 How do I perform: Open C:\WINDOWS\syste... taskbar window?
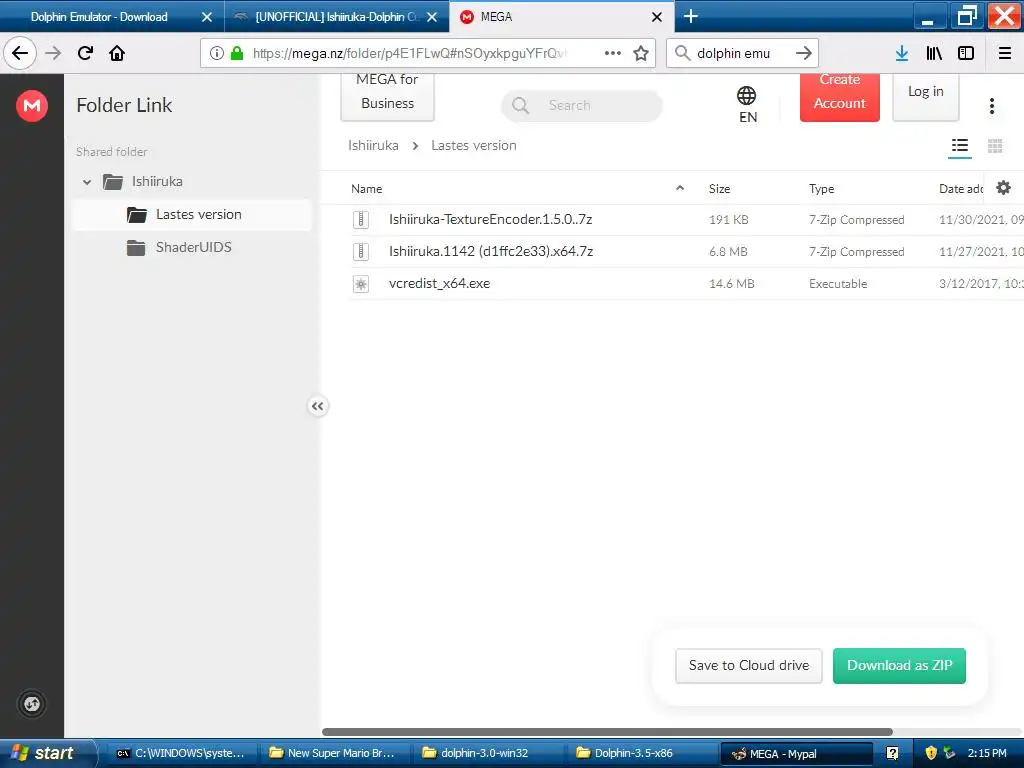(181, 753)
